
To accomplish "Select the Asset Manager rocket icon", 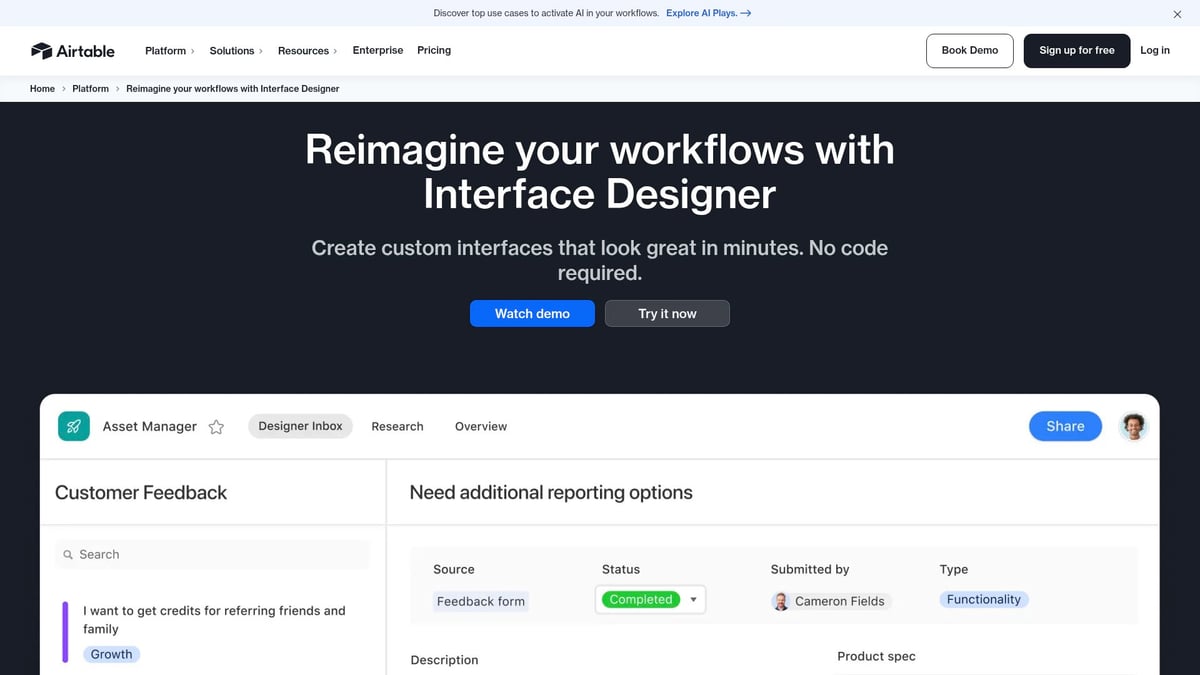I will coord(73,426).
